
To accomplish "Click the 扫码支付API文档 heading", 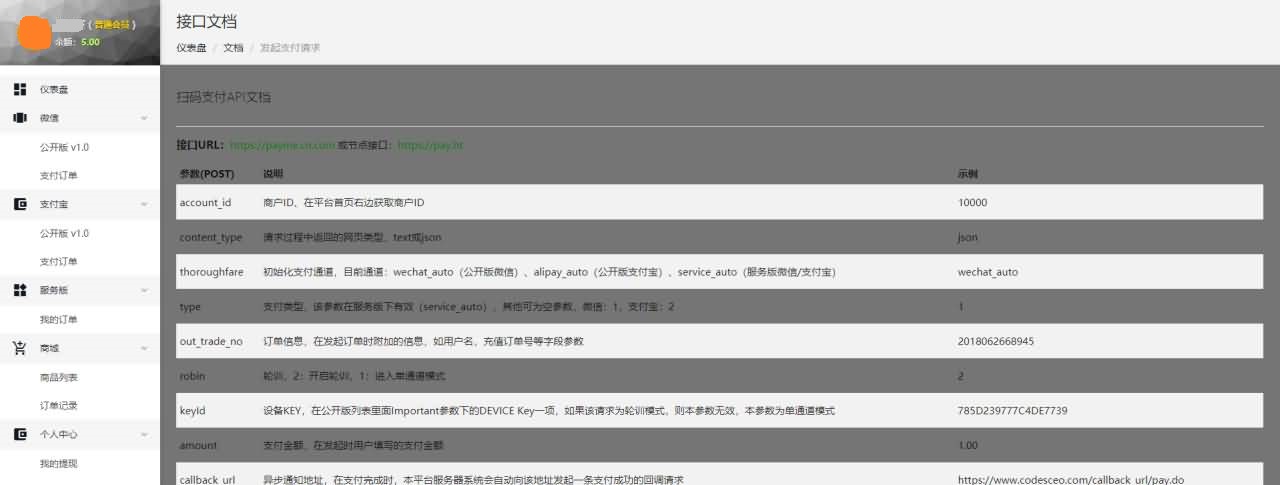I will [x=223, y=98].
